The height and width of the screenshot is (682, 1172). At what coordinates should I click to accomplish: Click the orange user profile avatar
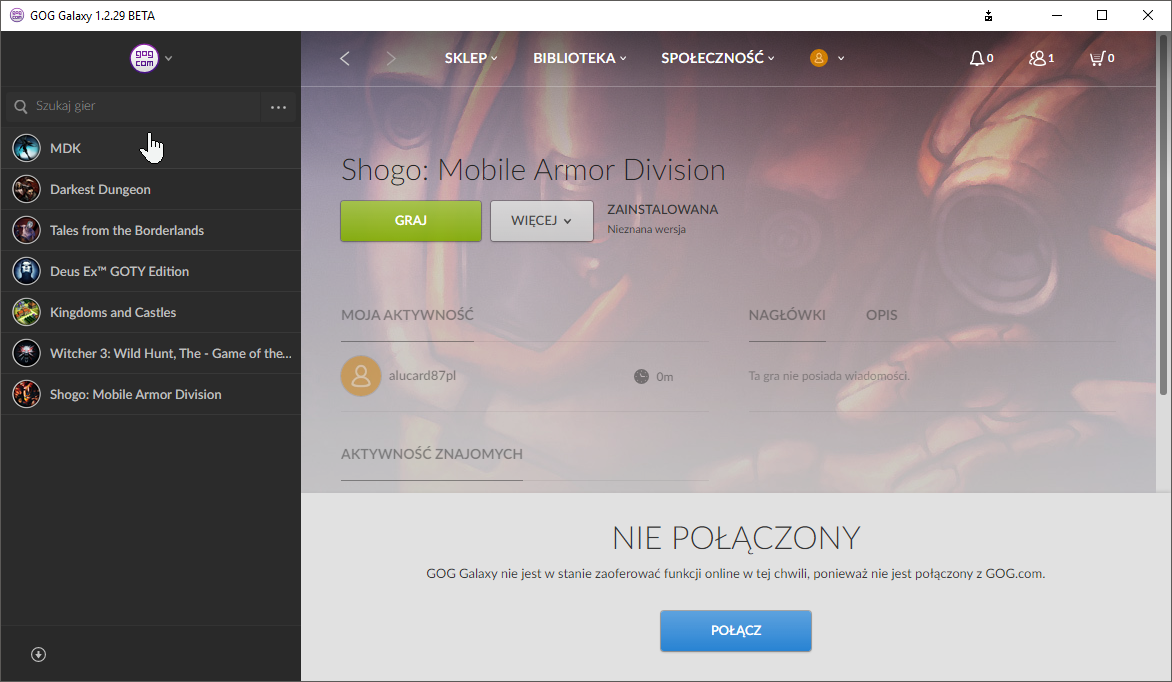point(819,58)
